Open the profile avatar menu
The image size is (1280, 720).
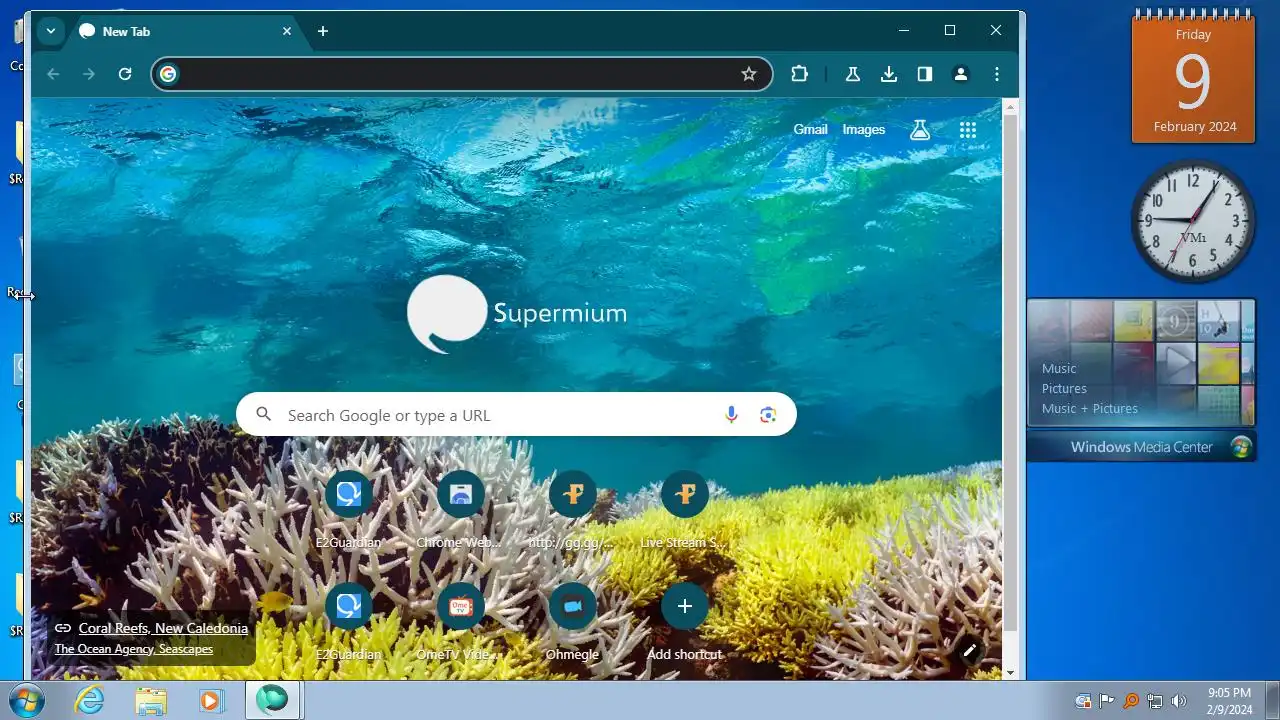point(961,74)
